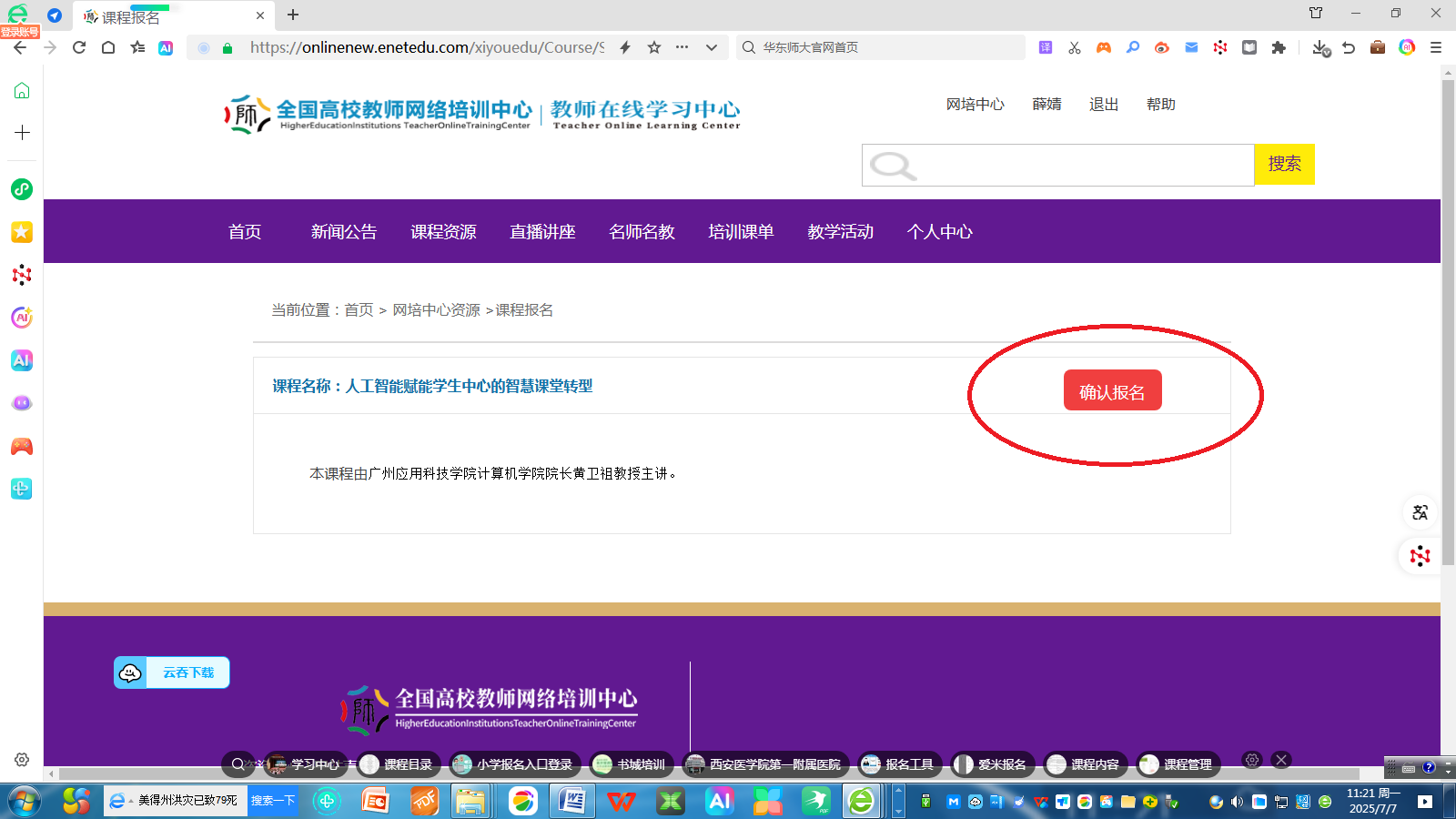Open WPS Office from the Windows taskbar
Viewport: 1456px width, 819px height.
[x=622, y=801]
